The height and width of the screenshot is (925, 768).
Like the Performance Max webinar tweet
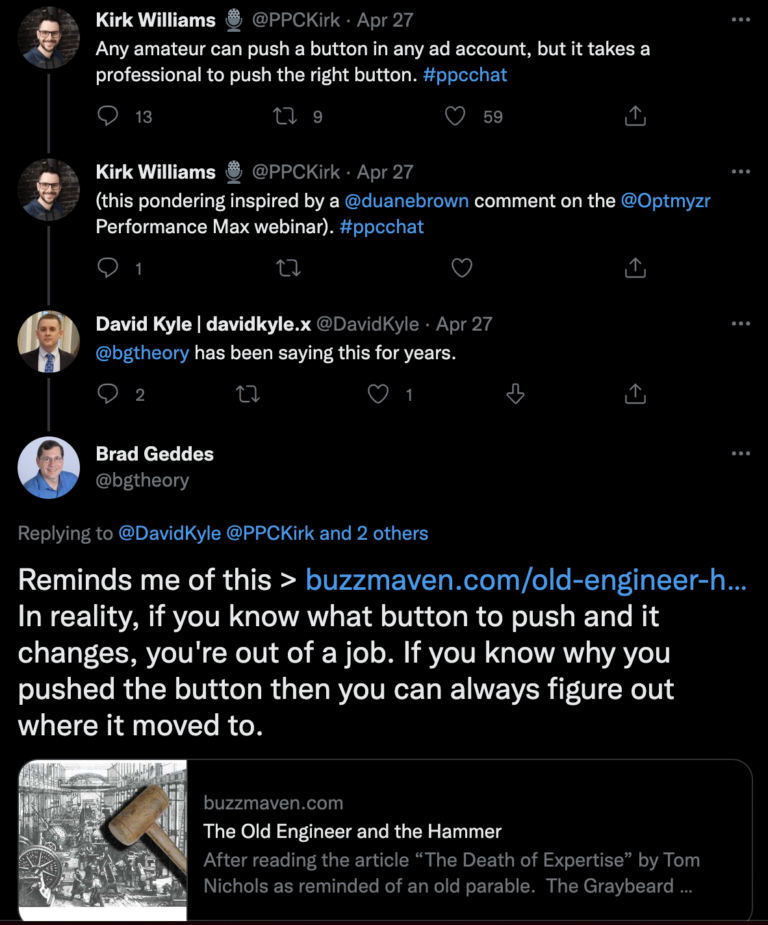461,268
